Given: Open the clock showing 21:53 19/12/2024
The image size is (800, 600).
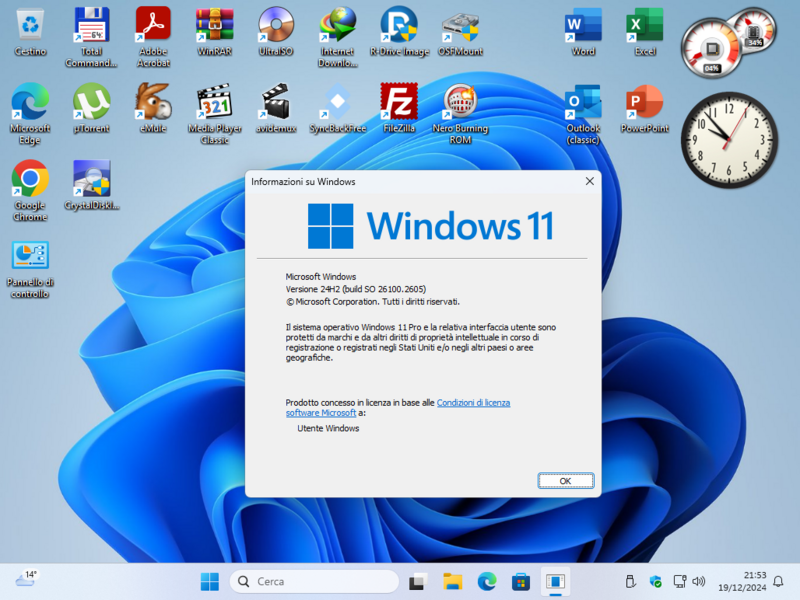Looking at the screenshot, I should 742,581.
